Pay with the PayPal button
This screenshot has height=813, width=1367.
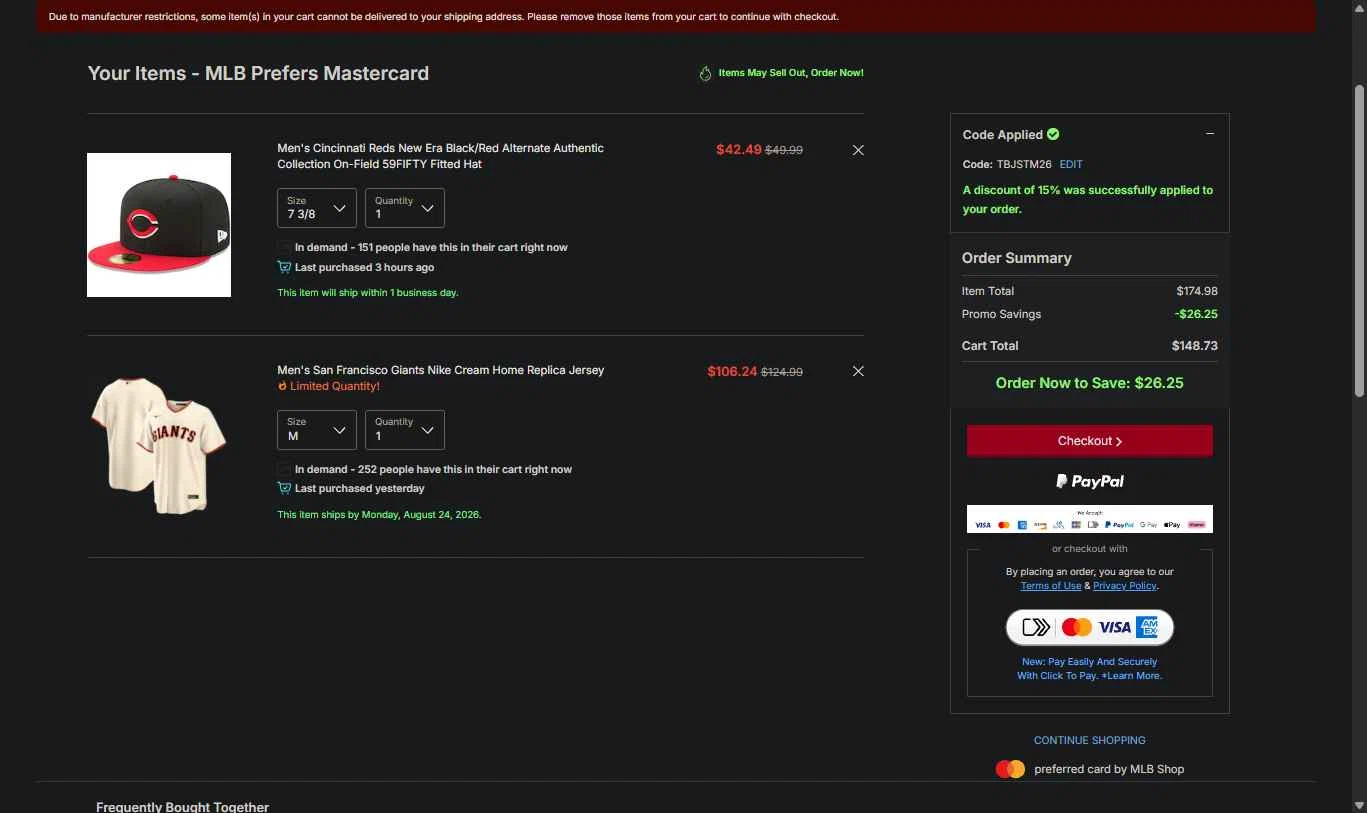[x=1090, y=481]
